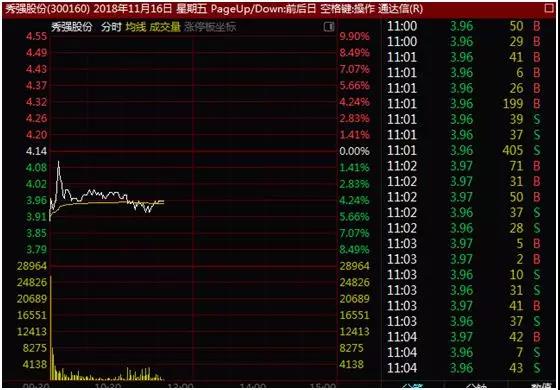Select the 11:03 trade with volume 2

(x=464, y=259)
